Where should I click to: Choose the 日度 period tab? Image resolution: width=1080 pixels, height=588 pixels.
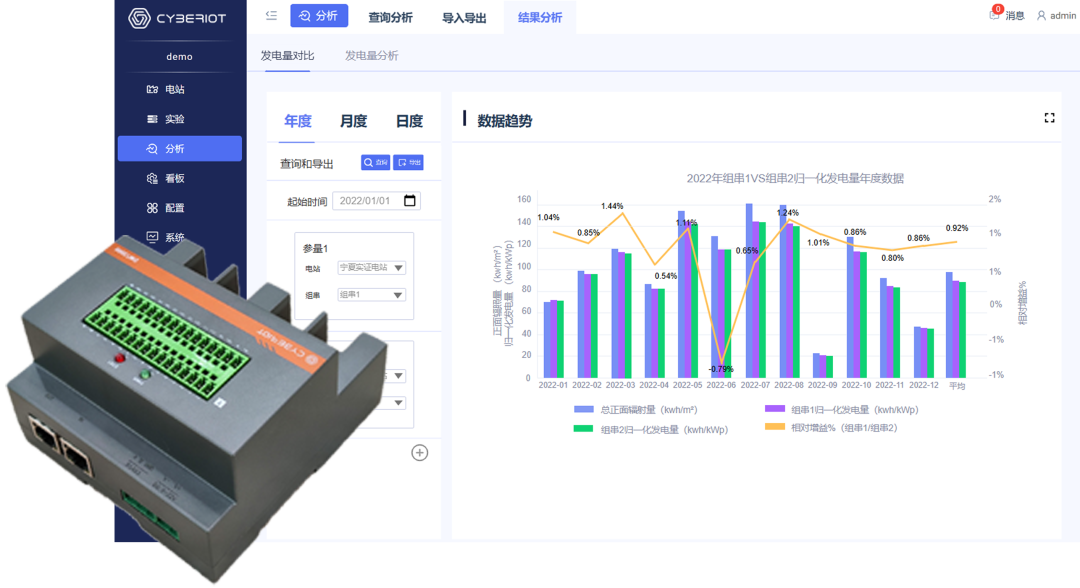[x=409, y=121]
